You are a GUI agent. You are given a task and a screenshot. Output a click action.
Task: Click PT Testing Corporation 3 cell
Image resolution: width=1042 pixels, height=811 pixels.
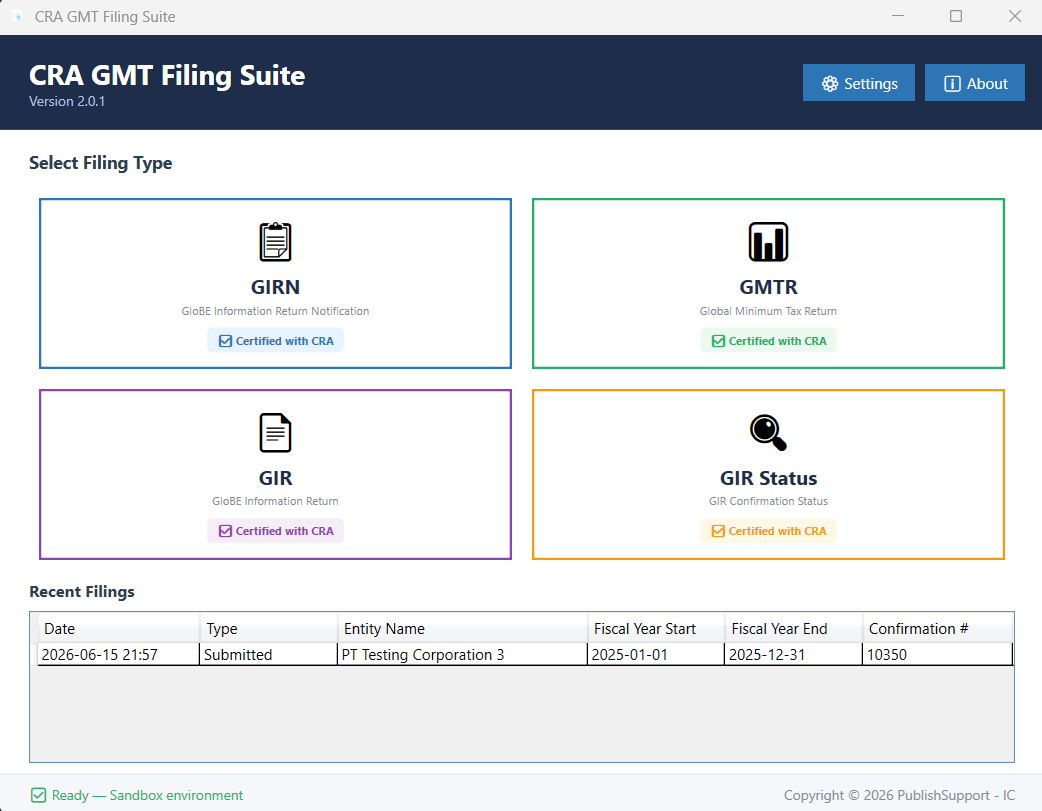click(463, 655)
